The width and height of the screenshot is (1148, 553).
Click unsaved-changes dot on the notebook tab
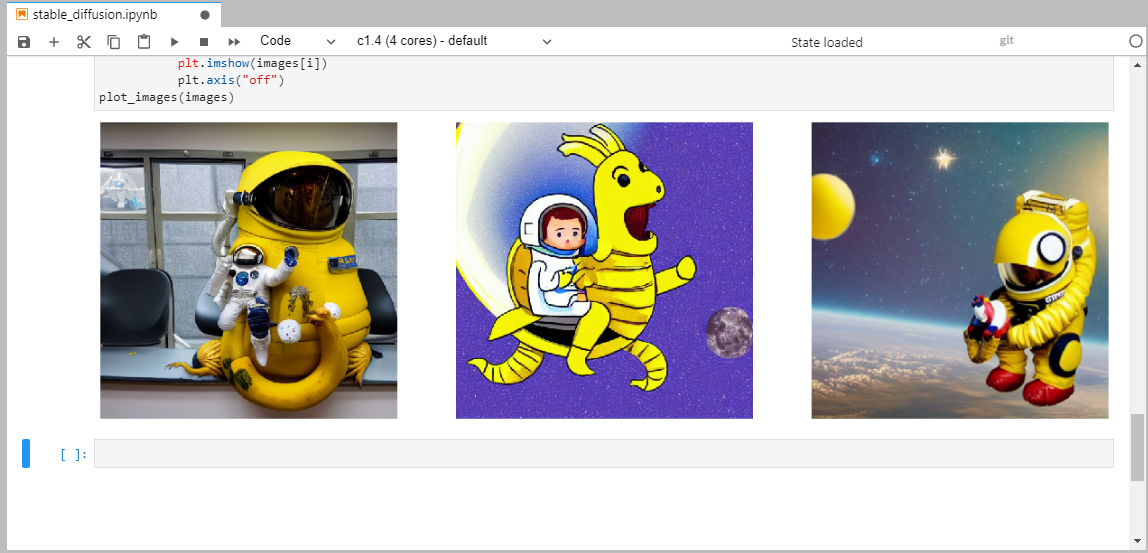(205, 15)
